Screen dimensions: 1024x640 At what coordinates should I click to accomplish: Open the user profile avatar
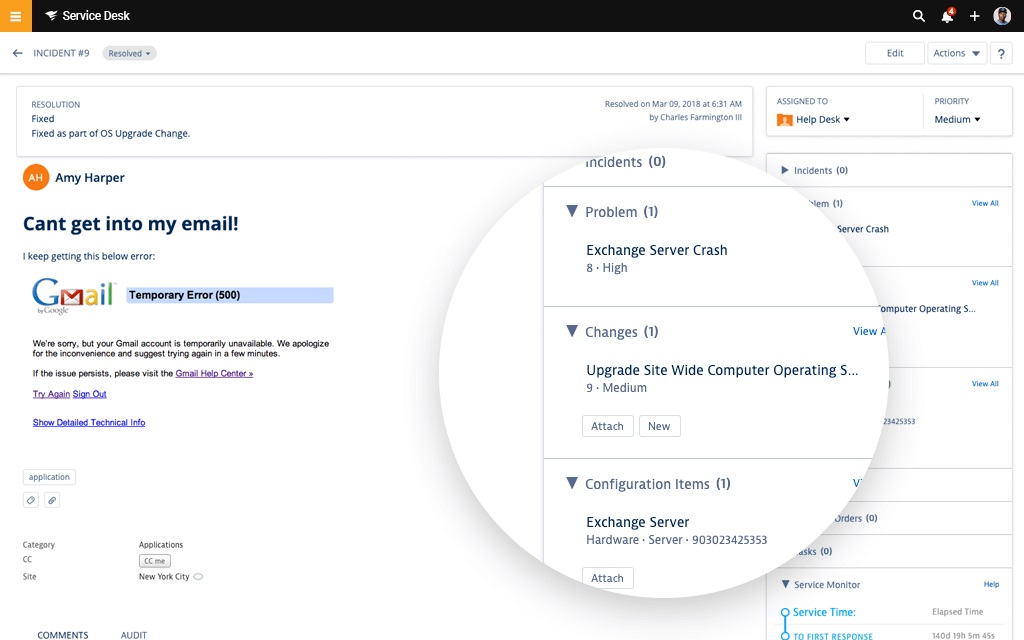point(1002,16)
